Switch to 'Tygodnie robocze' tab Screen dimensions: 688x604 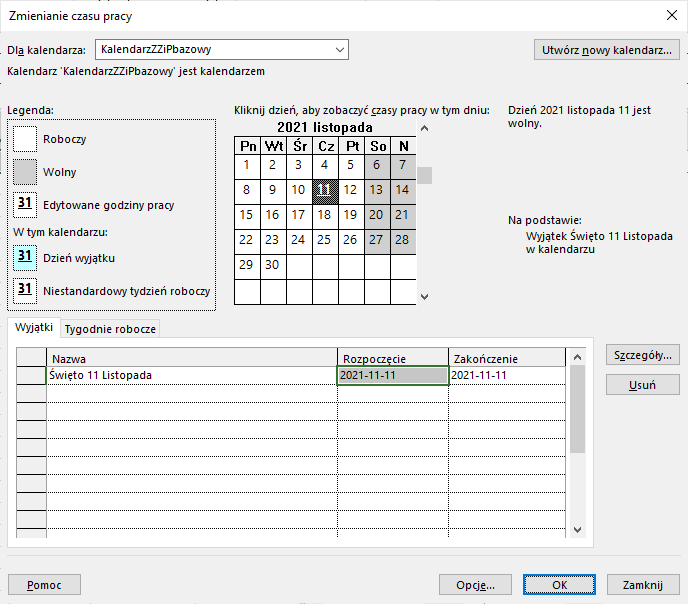pos(111,329)
